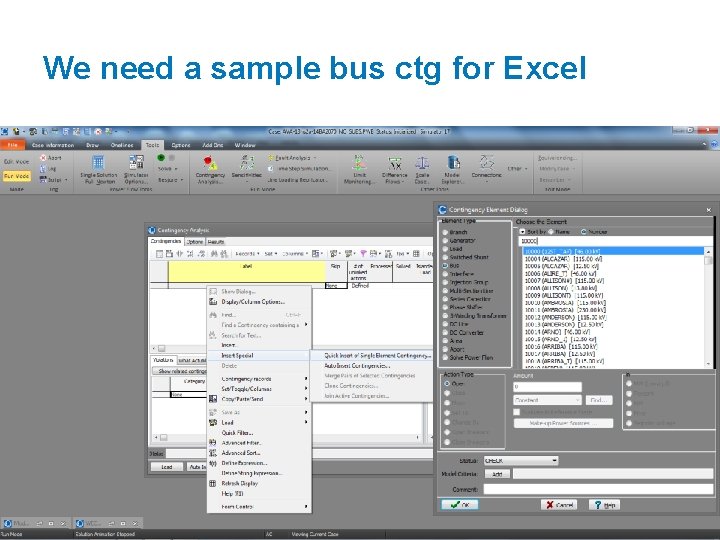Expand Form Control submenu
The image size is (720, 540).
(259, 506)
